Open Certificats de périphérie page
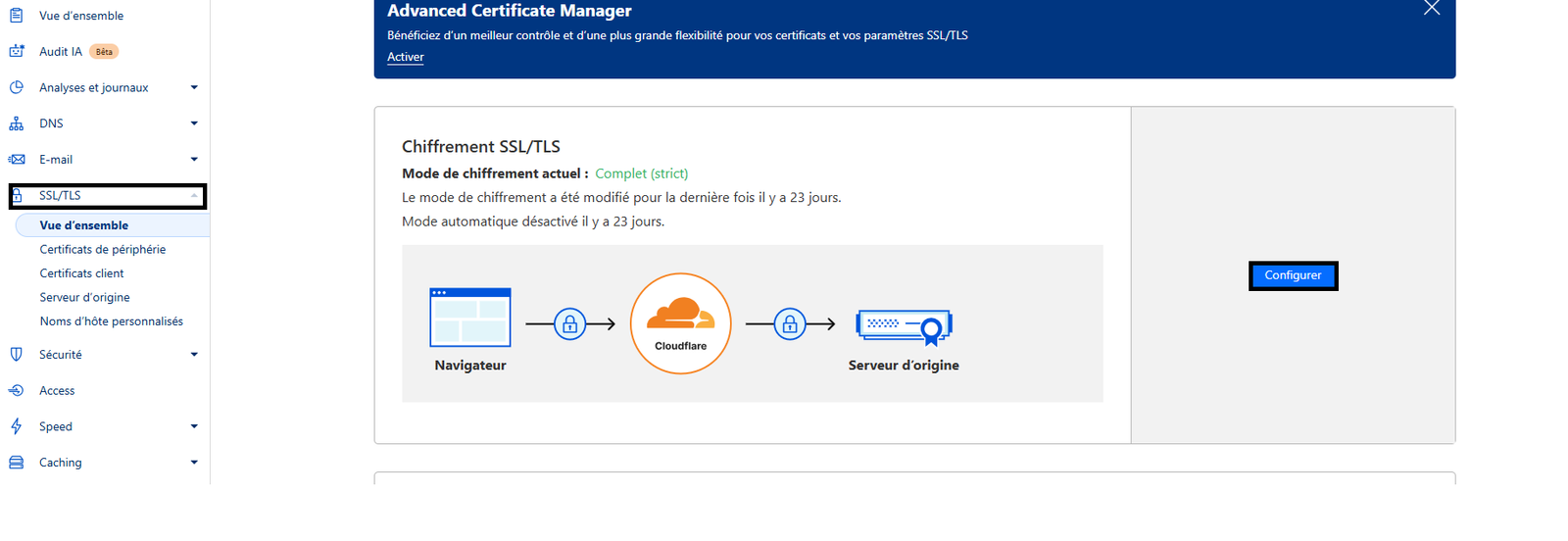 [x=103, y=250]
